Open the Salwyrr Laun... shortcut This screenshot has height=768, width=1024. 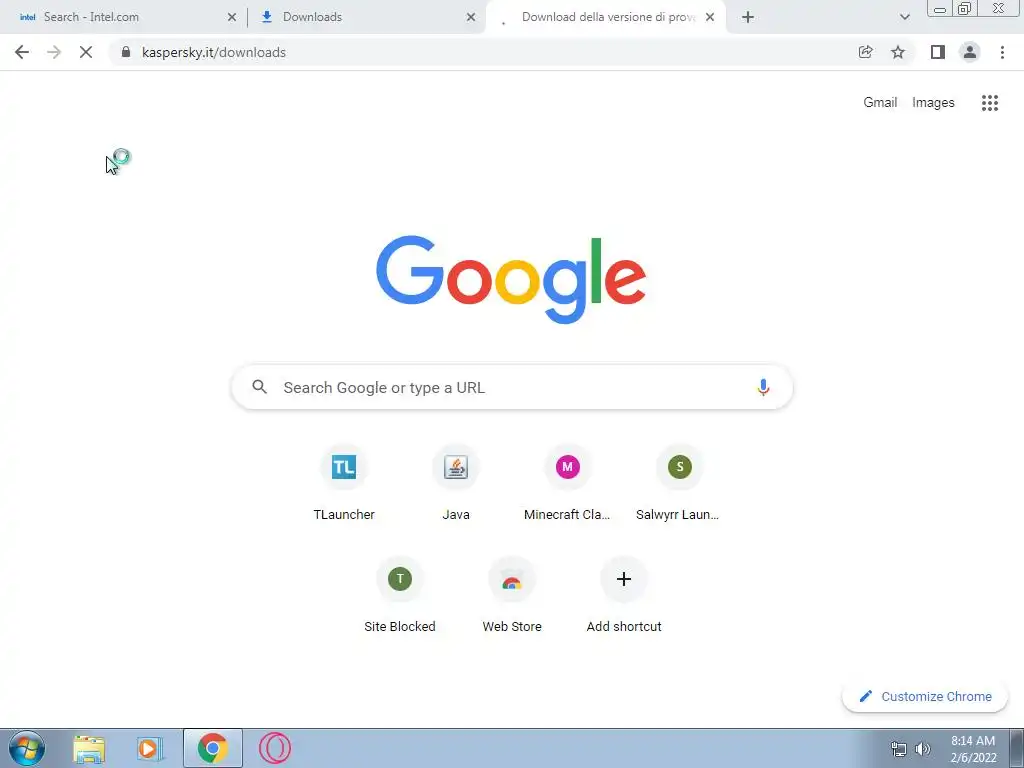pos(679,483)
